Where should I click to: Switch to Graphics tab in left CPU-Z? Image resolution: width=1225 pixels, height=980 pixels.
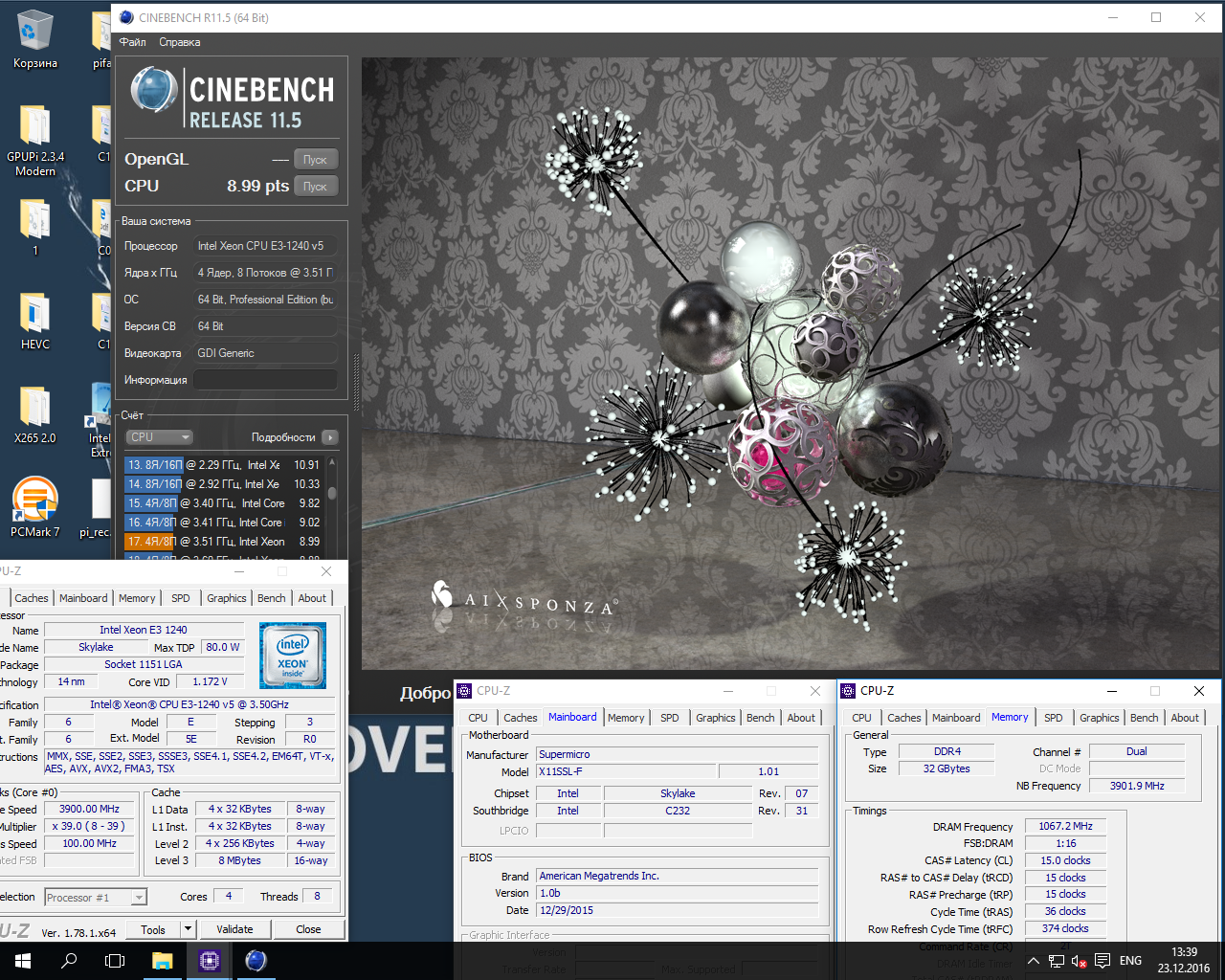pyautogui.click(x=227, y=598)
